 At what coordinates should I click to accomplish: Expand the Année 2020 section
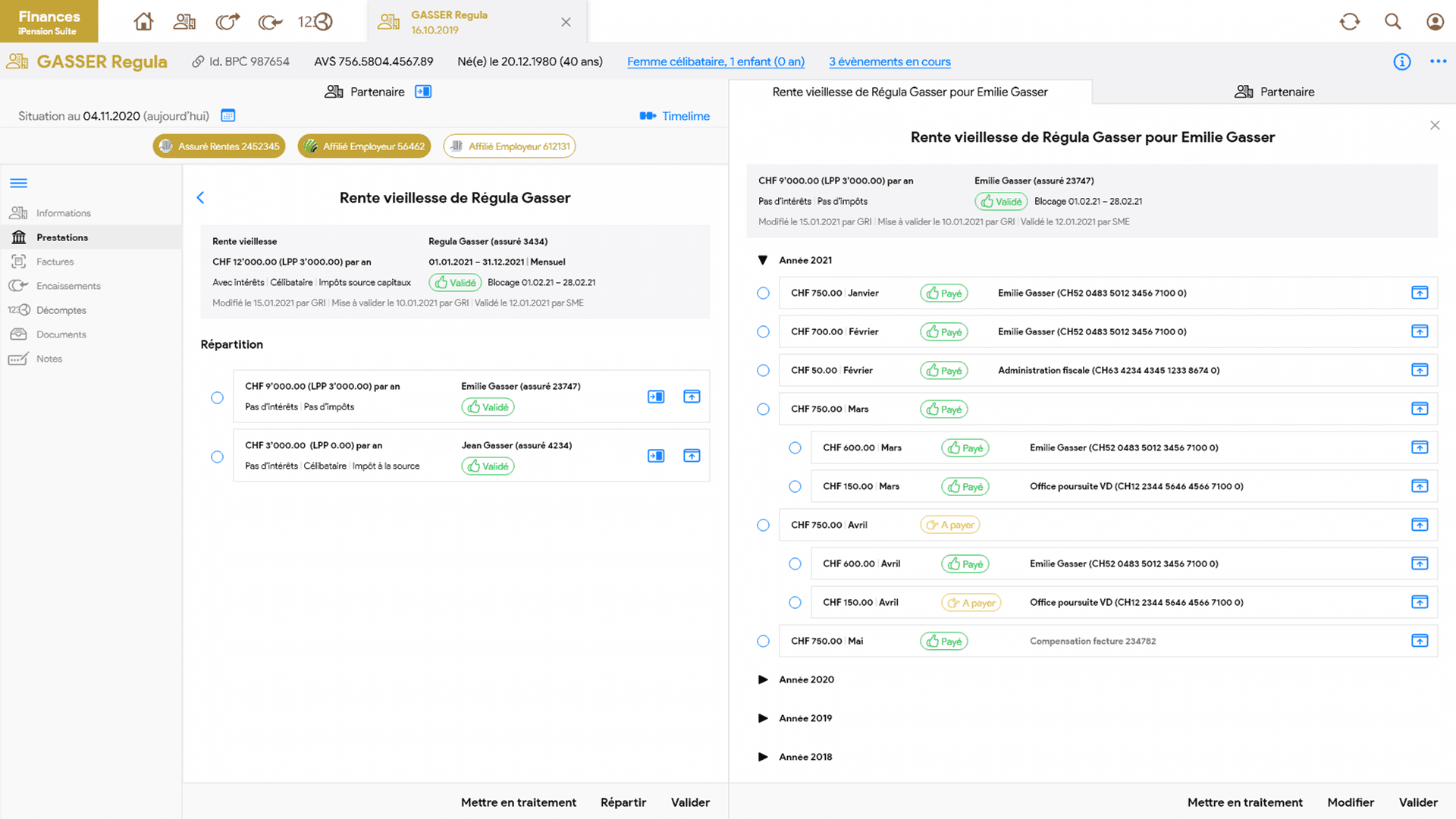click(763, 679)
